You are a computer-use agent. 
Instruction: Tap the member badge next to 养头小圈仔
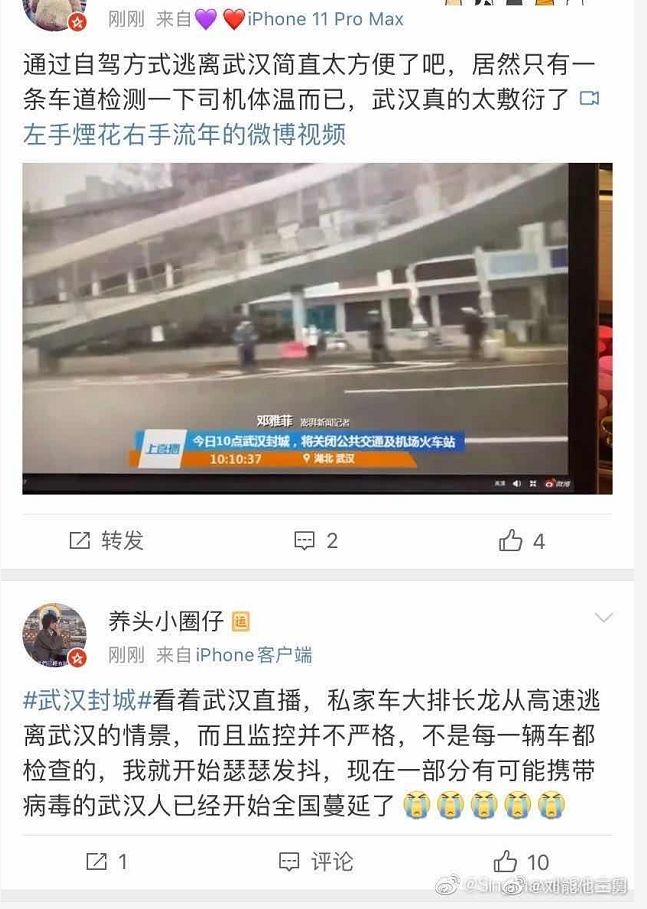[x=240, y=622]
